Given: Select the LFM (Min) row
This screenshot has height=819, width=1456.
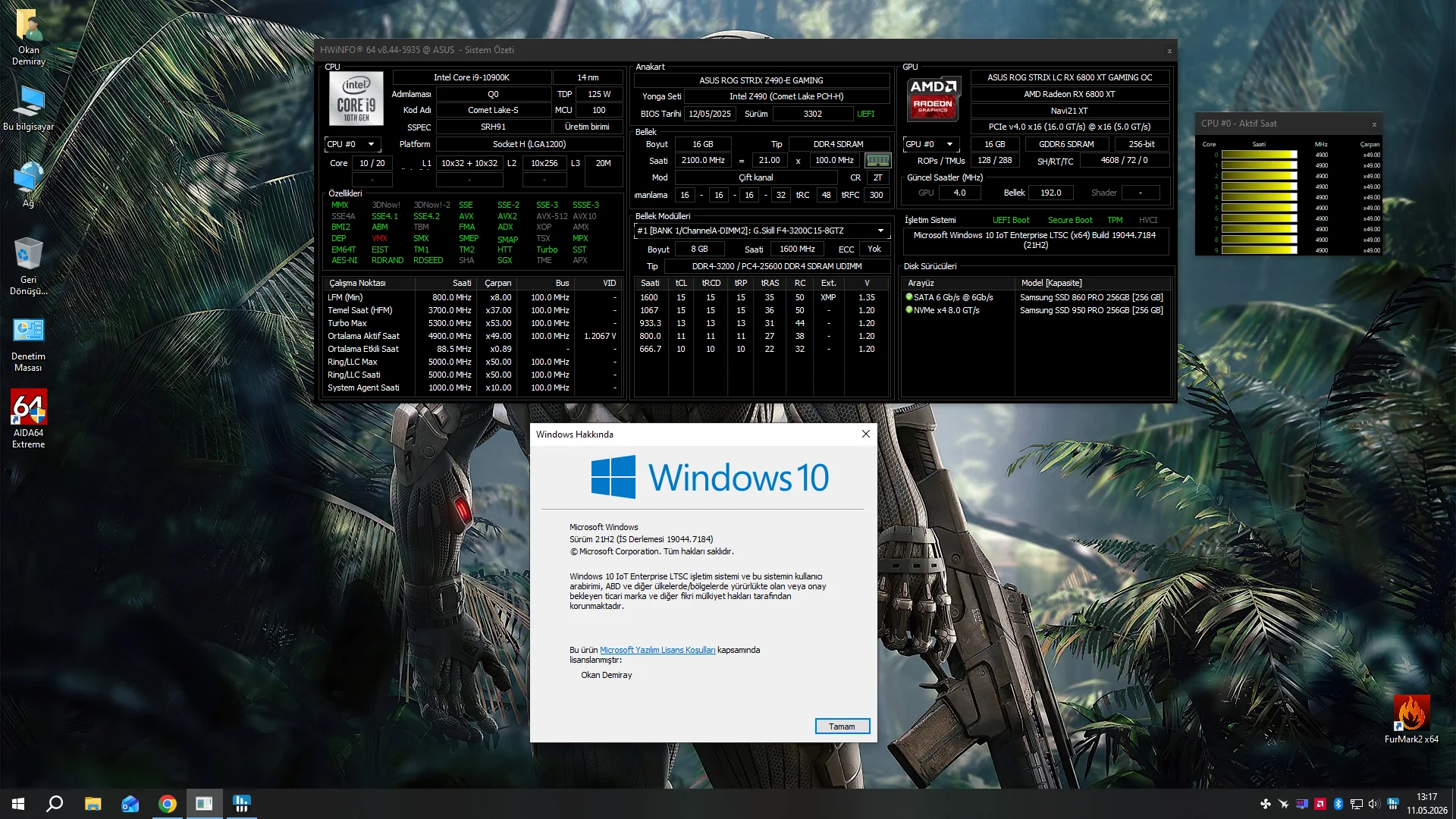Looking at the screenshot, I should click(x=472, y=297).
